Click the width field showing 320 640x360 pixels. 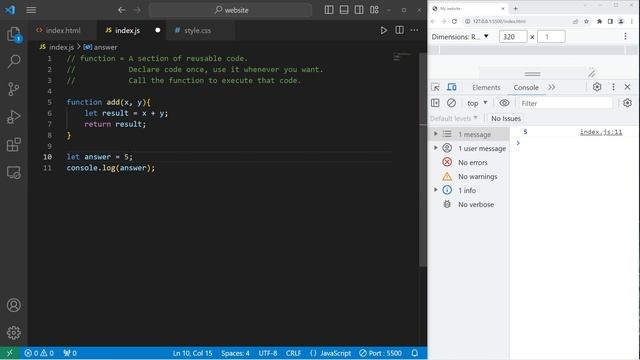(x=513, y=37)
